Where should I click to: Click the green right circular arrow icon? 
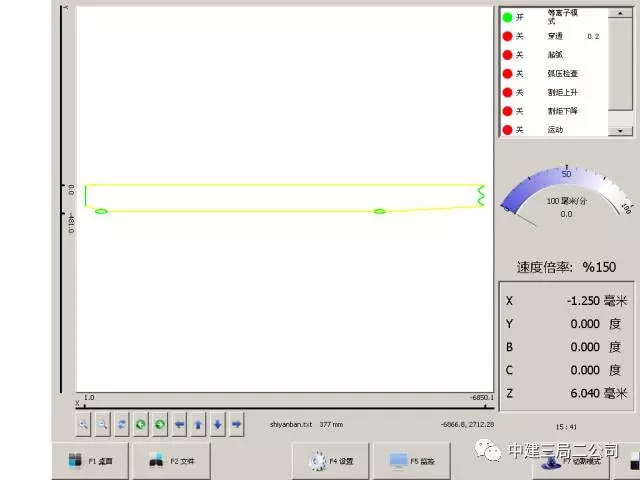coord(160,424)
